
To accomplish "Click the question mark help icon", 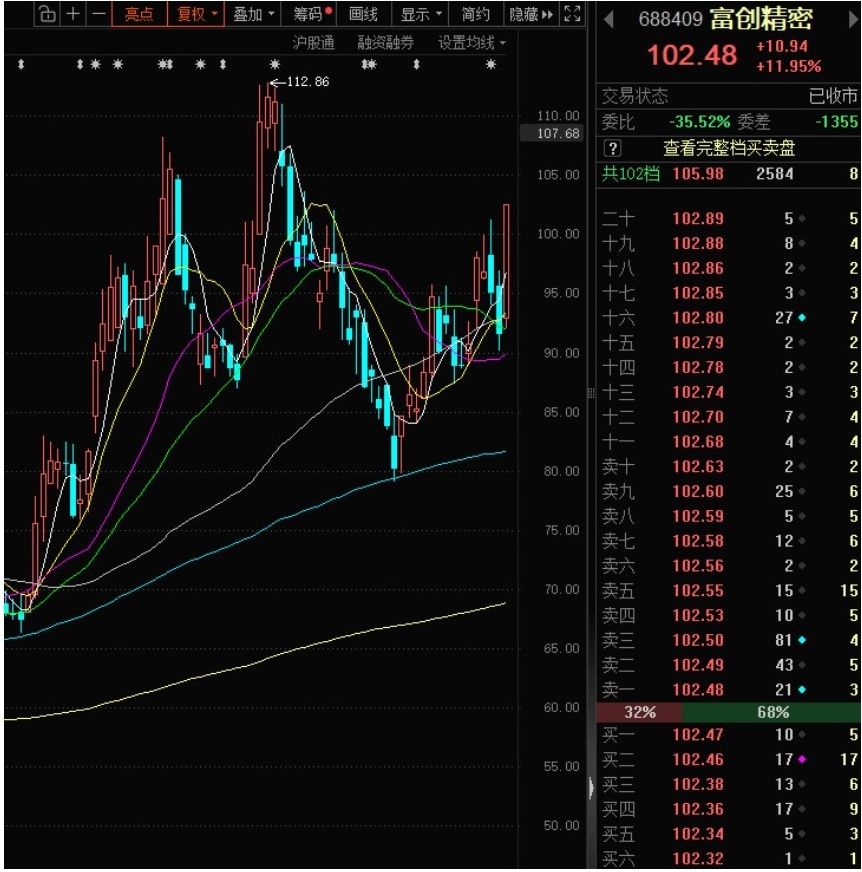I will pyautogui.click(x=613, y=149).
